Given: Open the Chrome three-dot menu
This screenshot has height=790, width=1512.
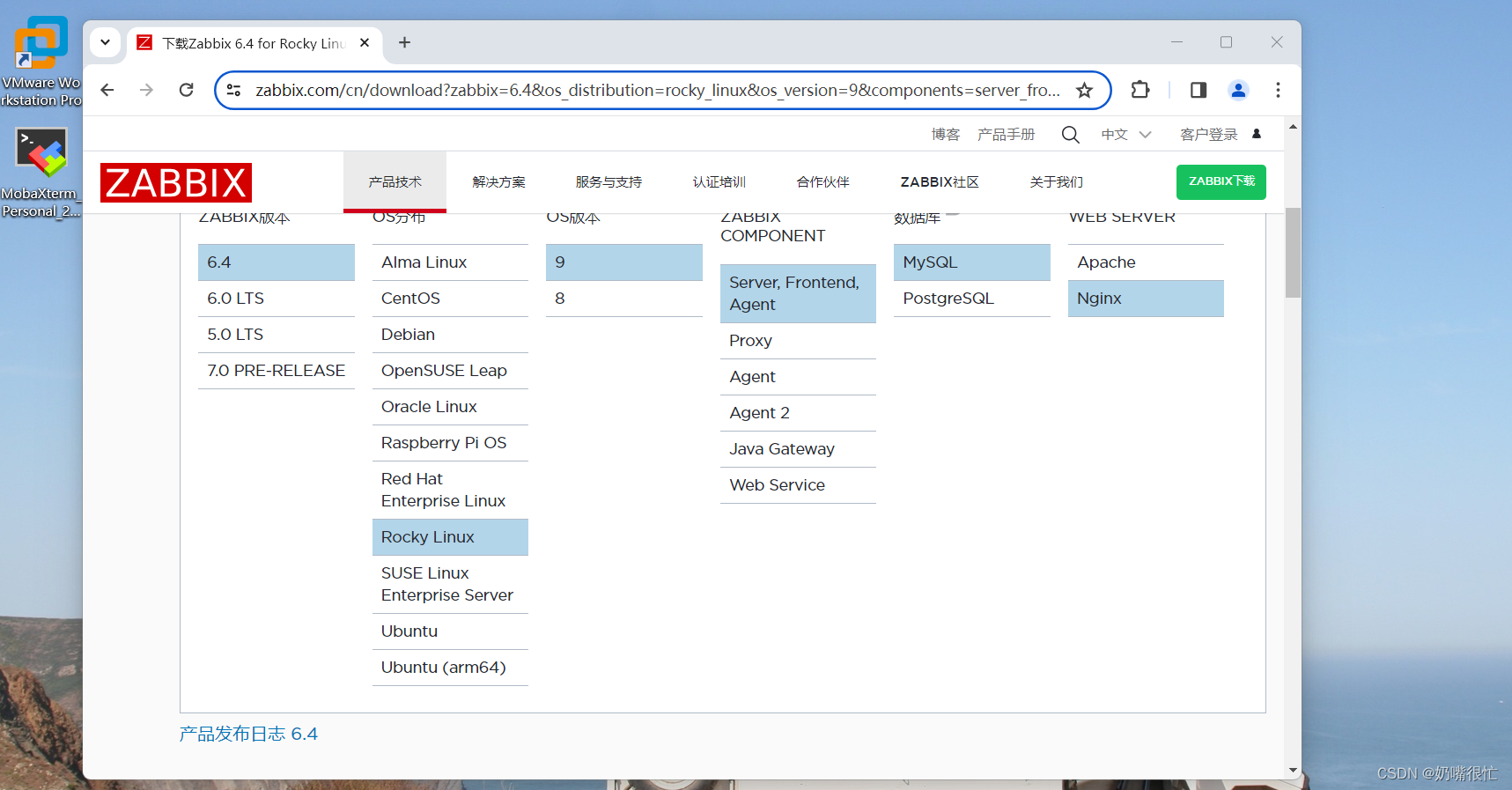Looking at the screenshot, I should tap(1278, 90).
